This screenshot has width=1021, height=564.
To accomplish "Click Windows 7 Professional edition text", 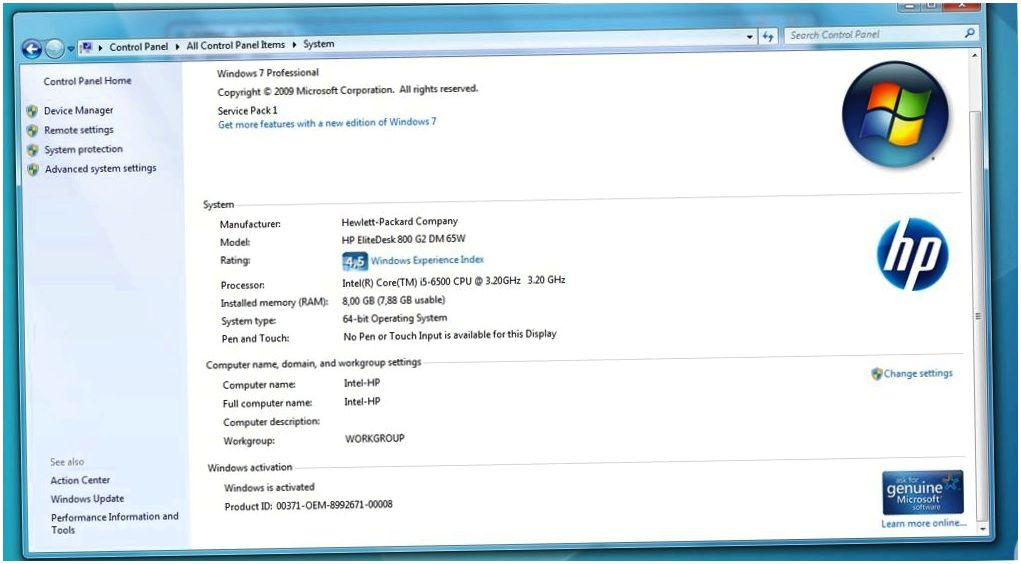I will (x=268, y=73).
